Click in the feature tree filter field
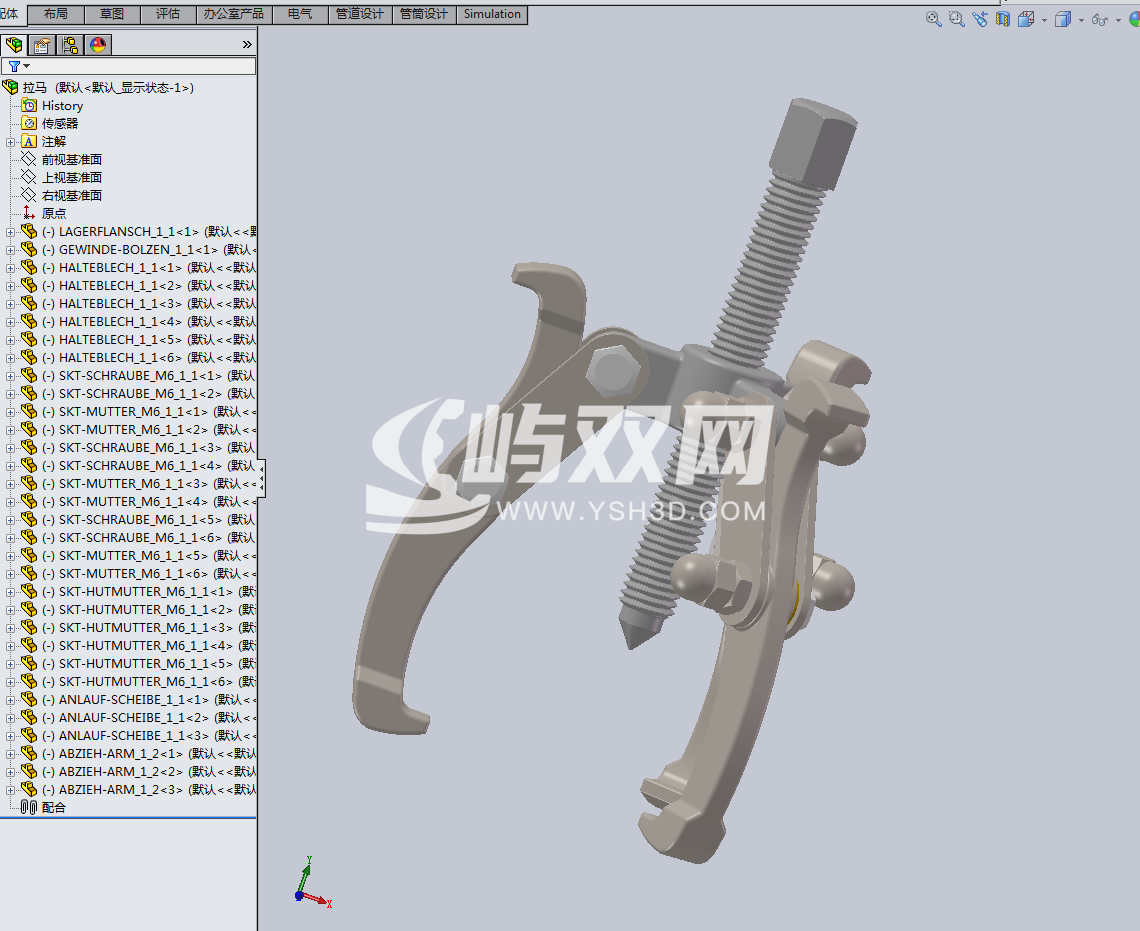Image resolution: width=1140 pixels, height=931 pixels. tap(129, 66)
